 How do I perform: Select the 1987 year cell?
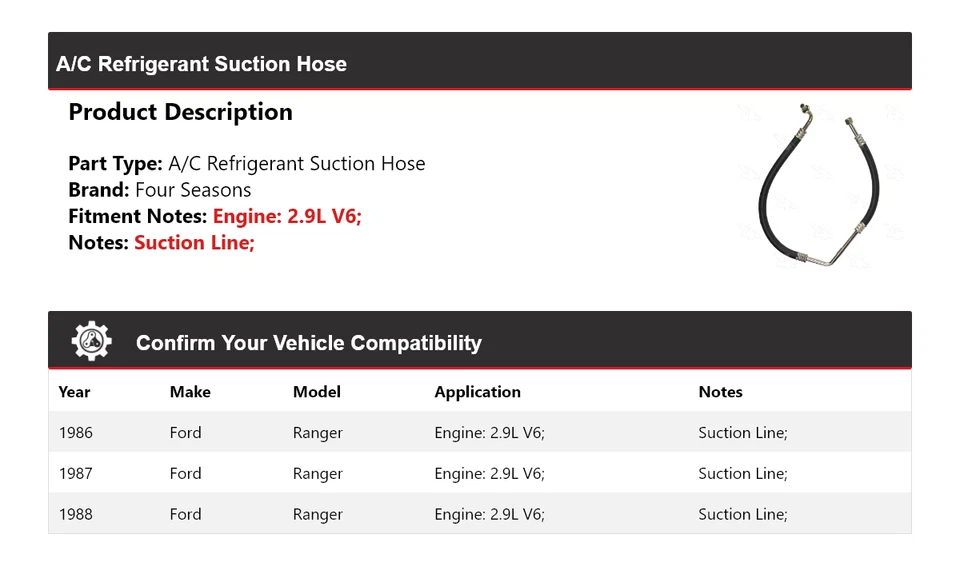75,474
